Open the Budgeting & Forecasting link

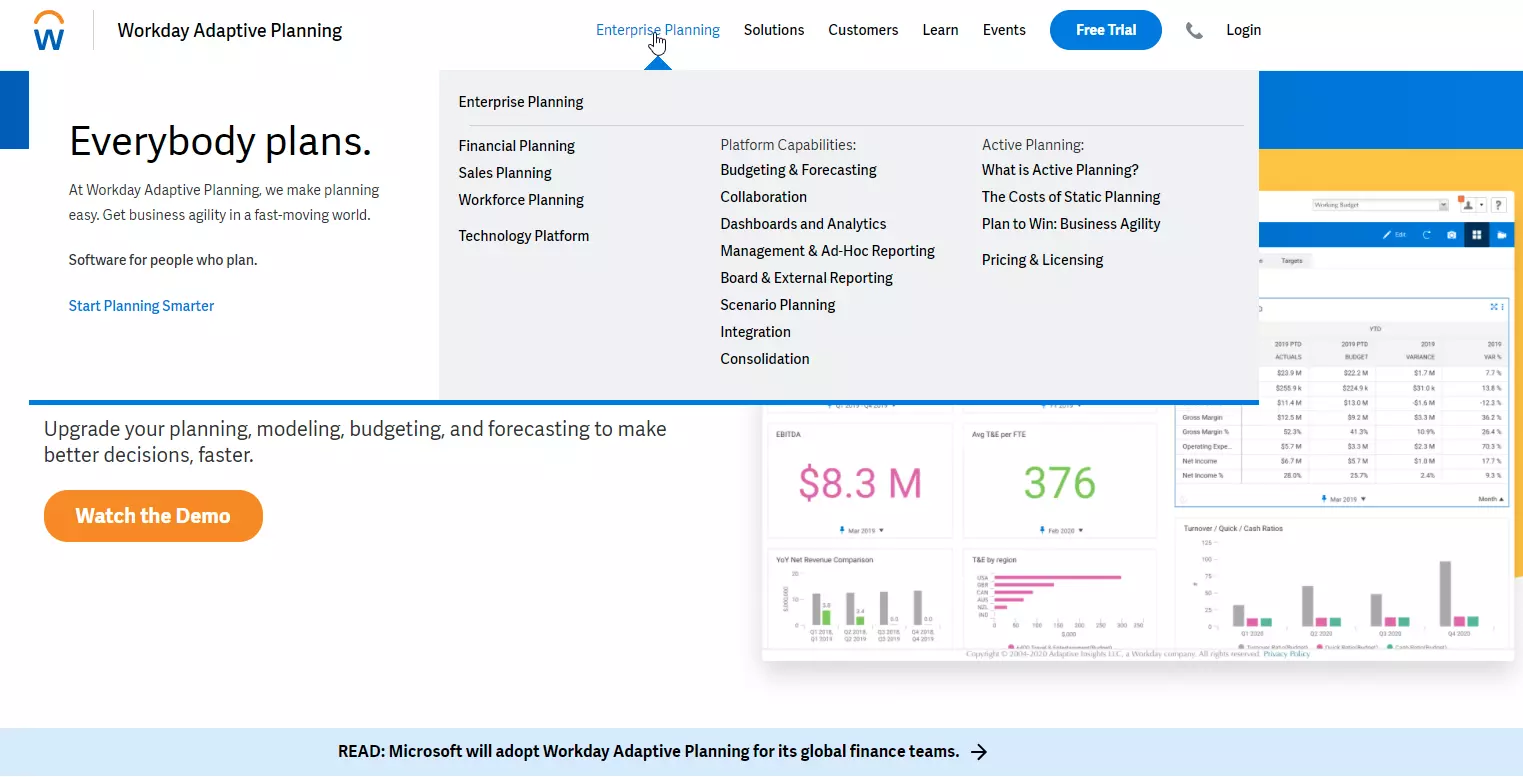(798, 170)
